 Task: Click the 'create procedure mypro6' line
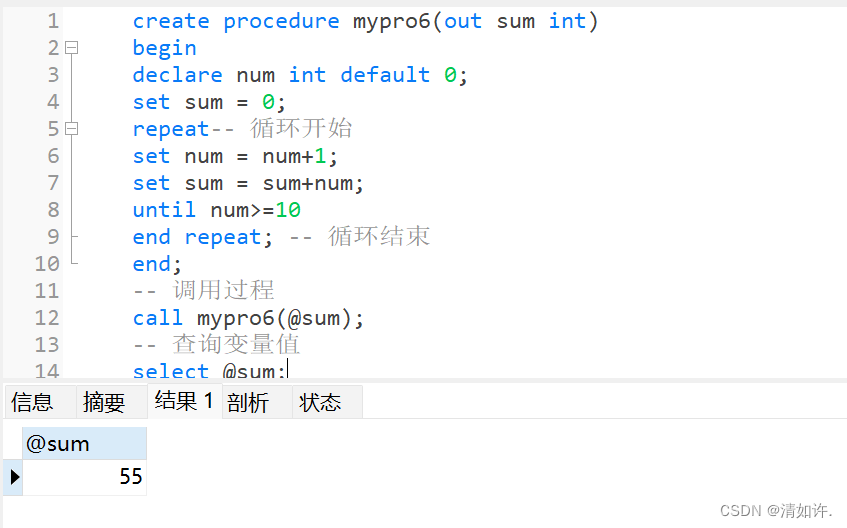click(x=365, y=22)
